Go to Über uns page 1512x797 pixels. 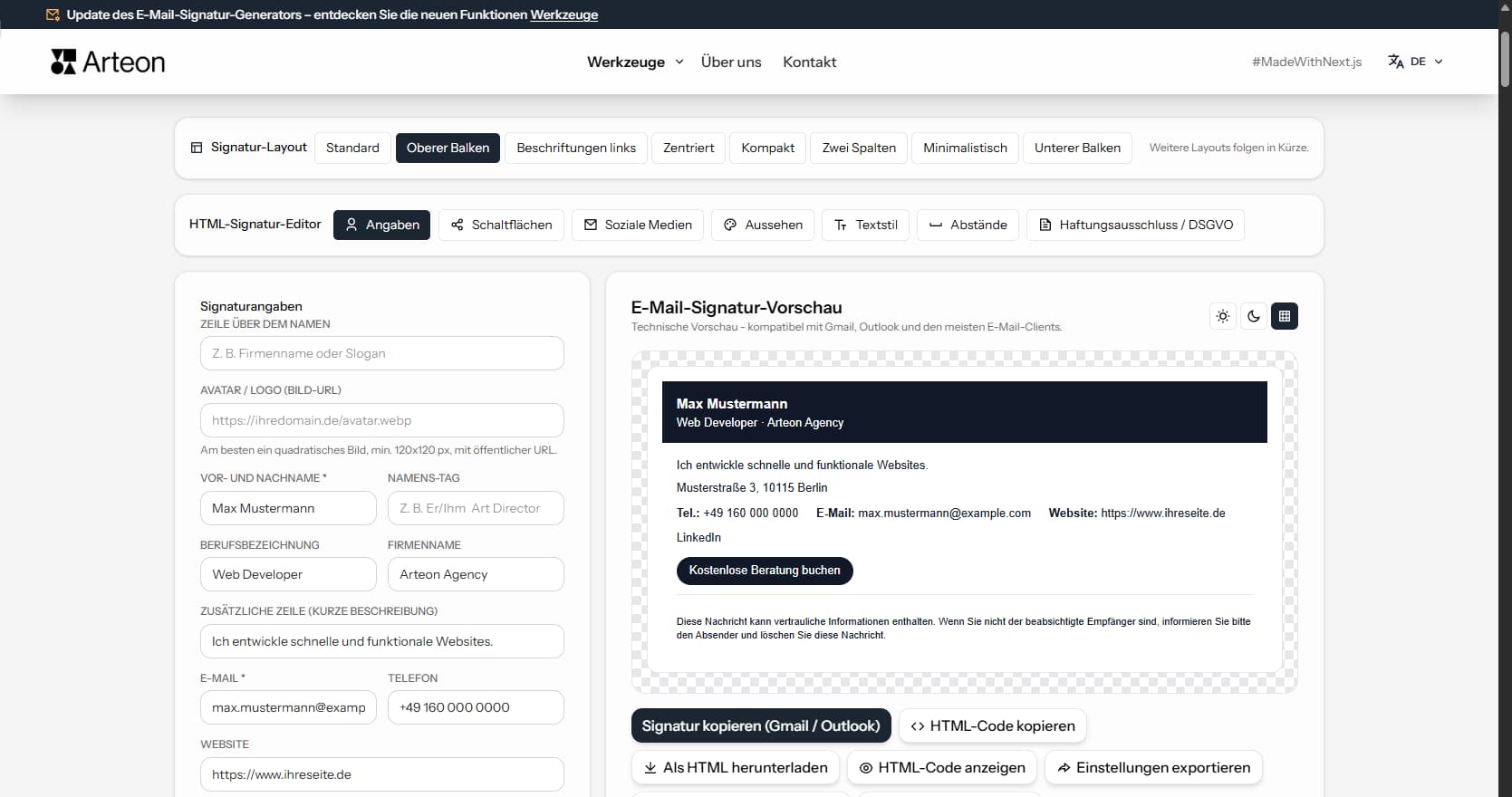click(731, 62)
